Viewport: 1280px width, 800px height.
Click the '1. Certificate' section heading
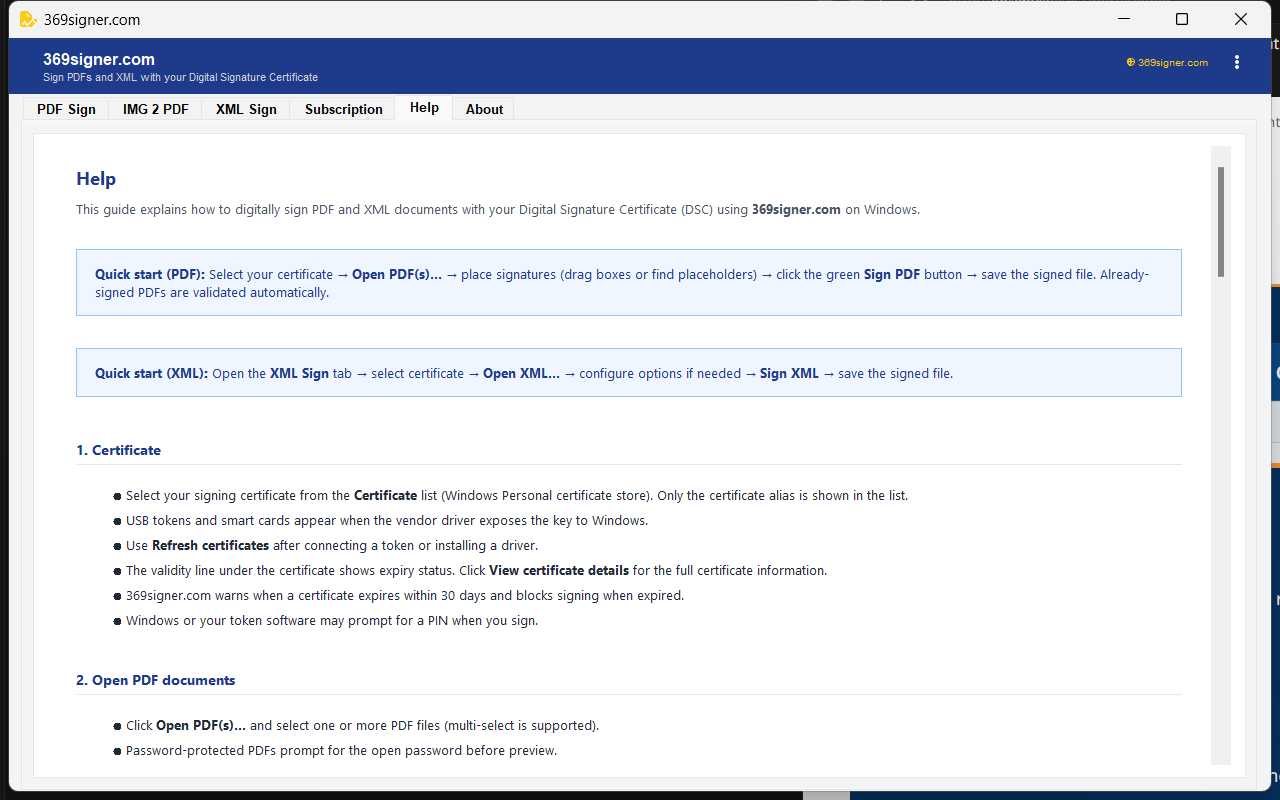click(x=118, y=450)
